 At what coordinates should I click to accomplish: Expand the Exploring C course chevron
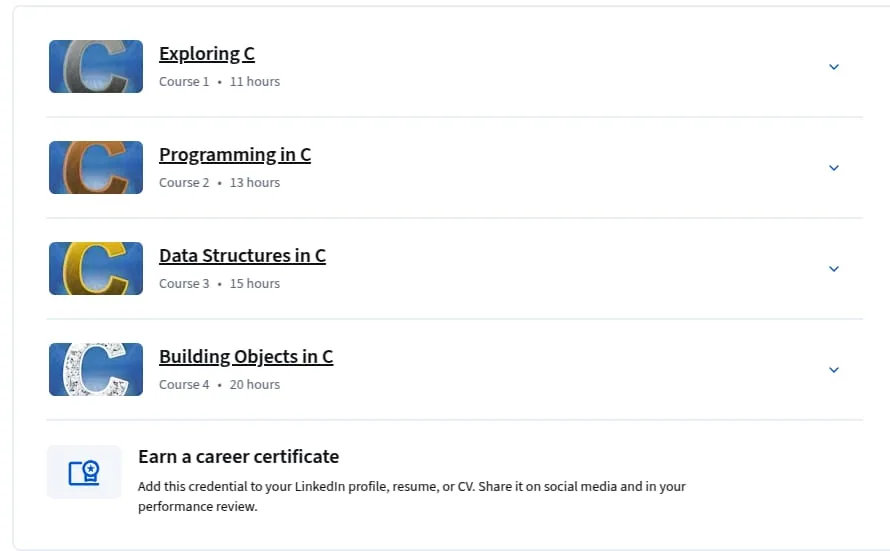(834, 67)
